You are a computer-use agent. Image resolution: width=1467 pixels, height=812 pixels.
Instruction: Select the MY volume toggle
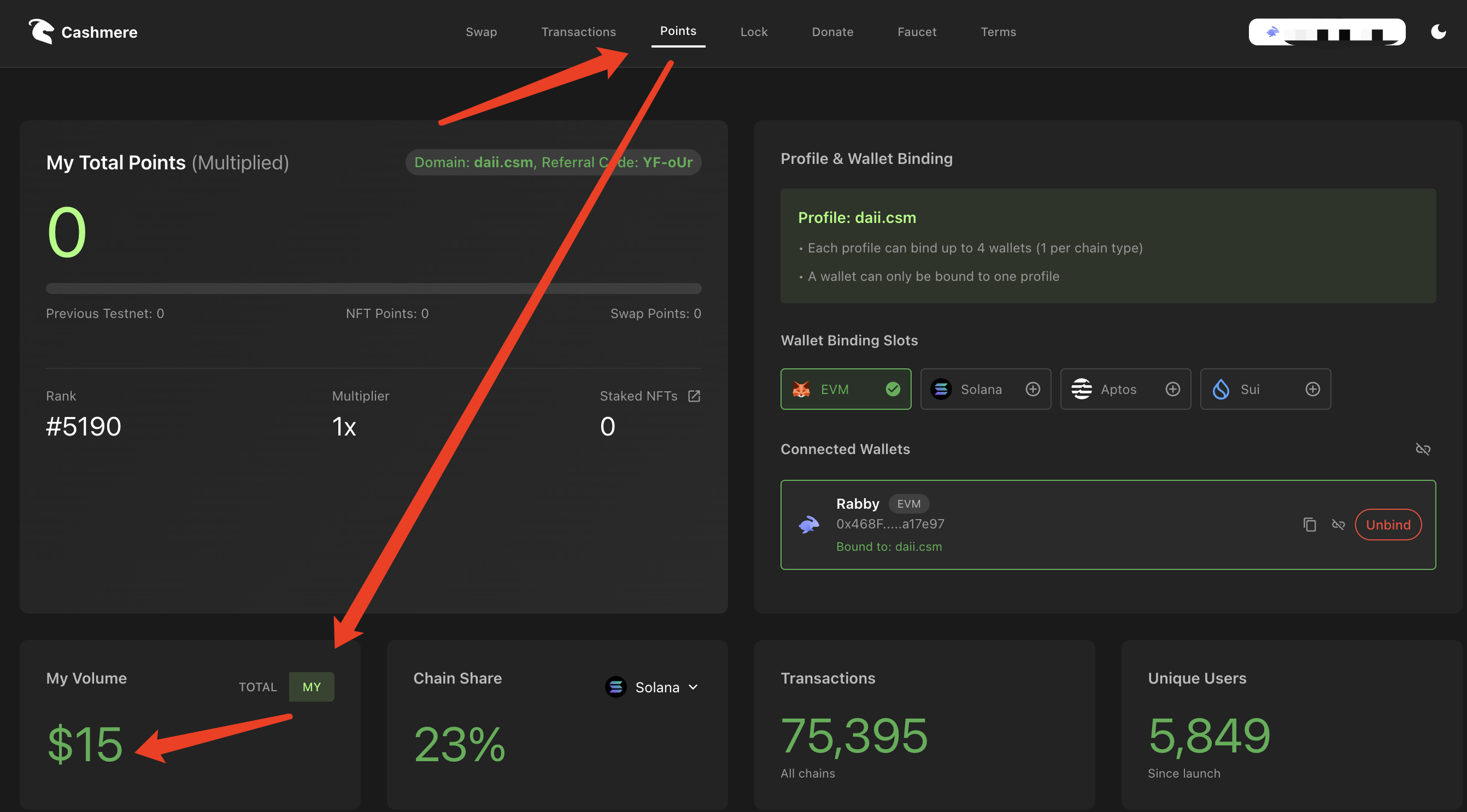coord(312,687)
